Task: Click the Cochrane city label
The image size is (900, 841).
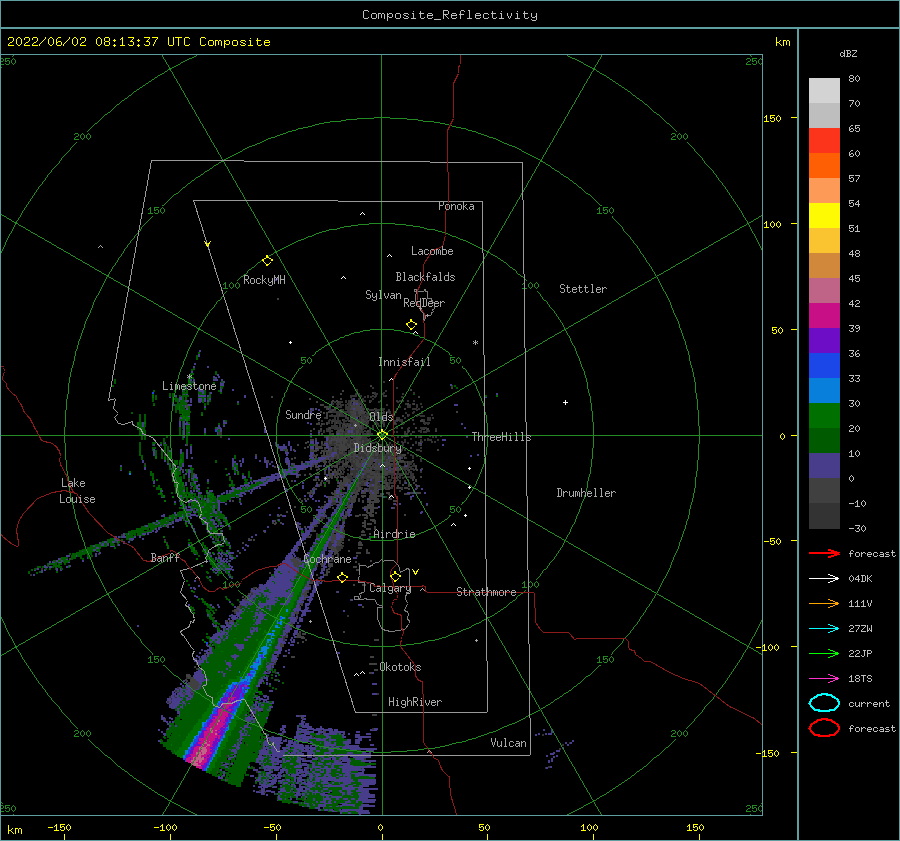Action: pos(327,559)
